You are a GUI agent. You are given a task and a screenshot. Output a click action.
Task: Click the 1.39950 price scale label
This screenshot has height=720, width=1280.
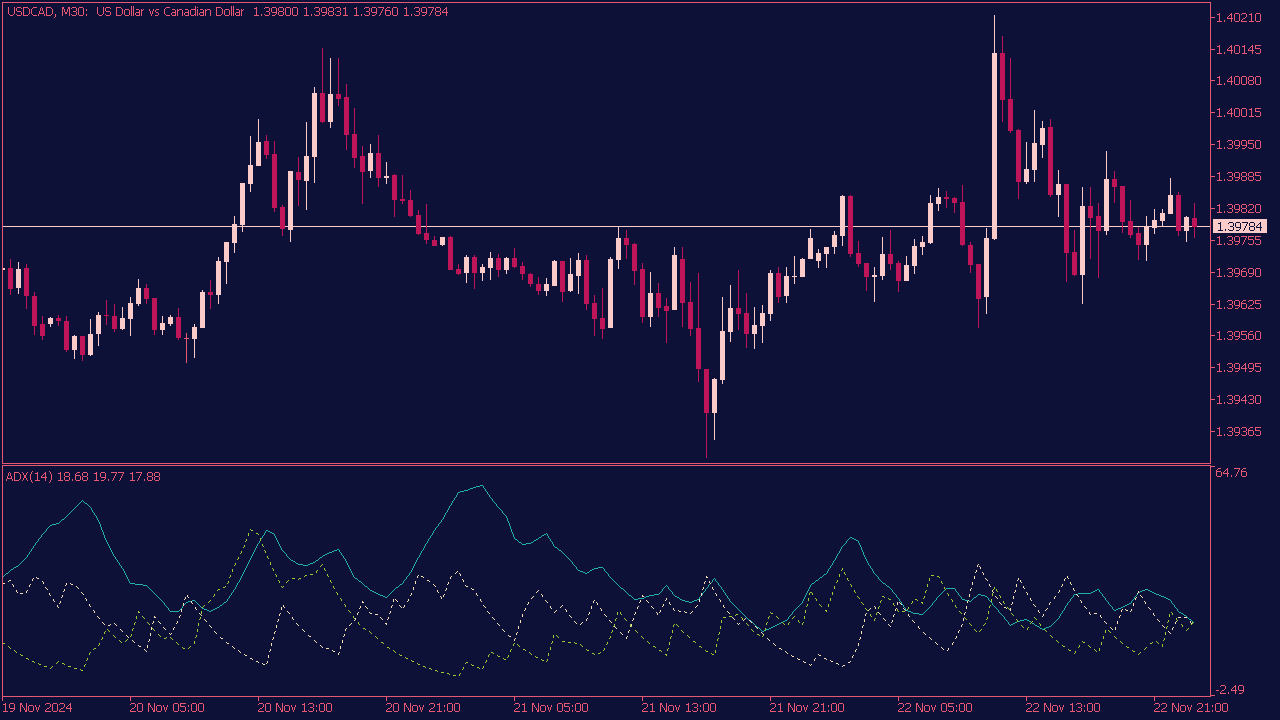[x=1237, y=144]
